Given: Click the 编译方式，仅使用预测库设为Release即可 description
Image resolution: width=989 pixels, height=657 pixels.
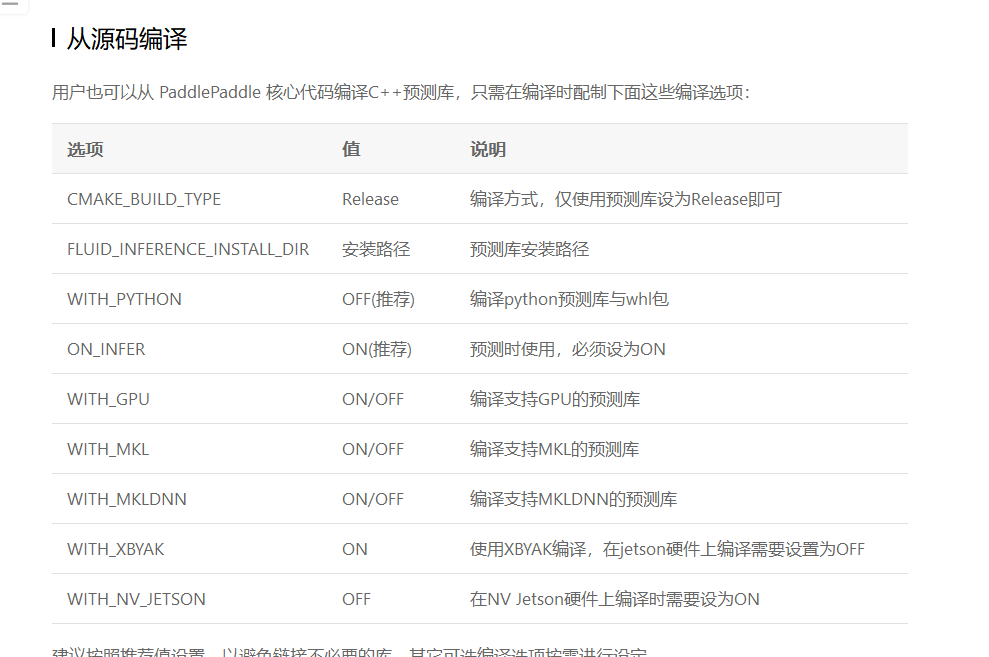Looking at the screenshot, I should 626,199.
